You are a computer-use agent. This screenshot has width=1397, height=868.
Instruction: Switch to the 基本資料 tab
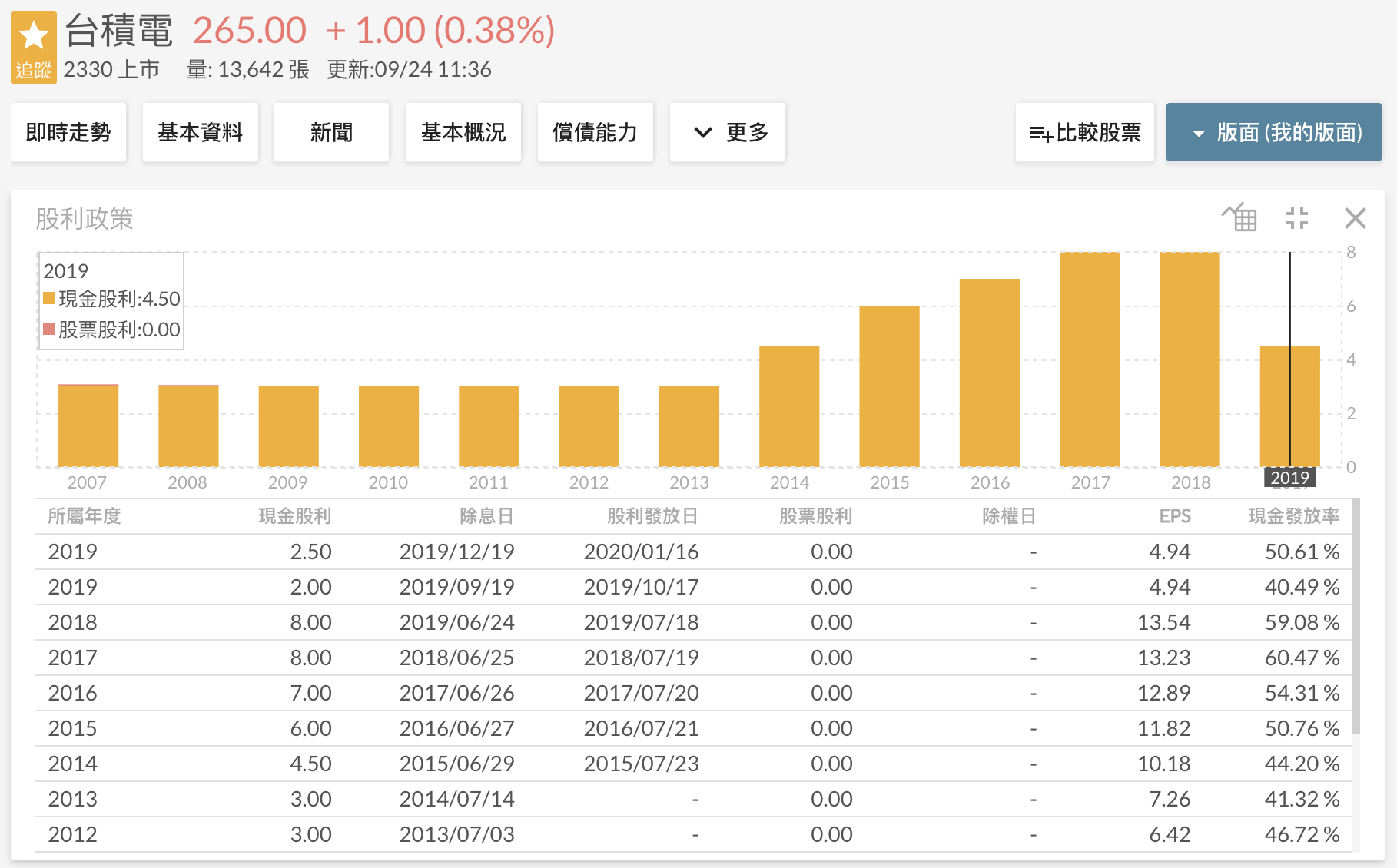coord(200,133)
